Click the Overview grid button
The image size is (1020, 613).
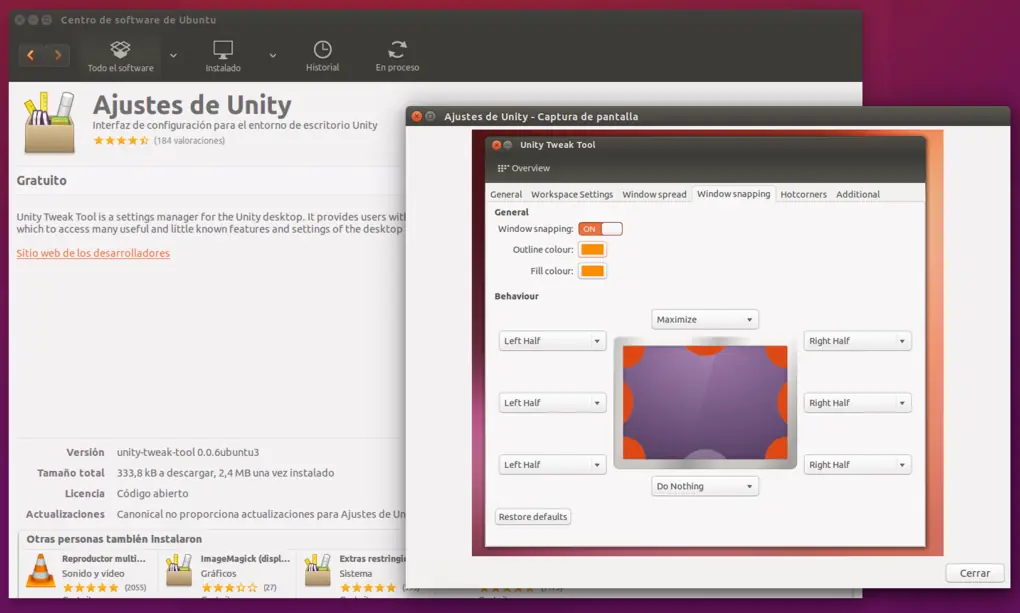[x=524, y=168]
